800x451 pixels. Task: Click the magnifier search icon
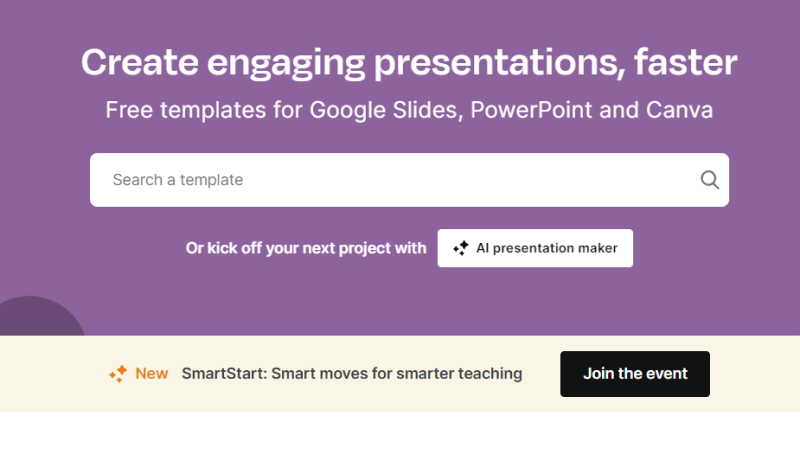point(710,180)
